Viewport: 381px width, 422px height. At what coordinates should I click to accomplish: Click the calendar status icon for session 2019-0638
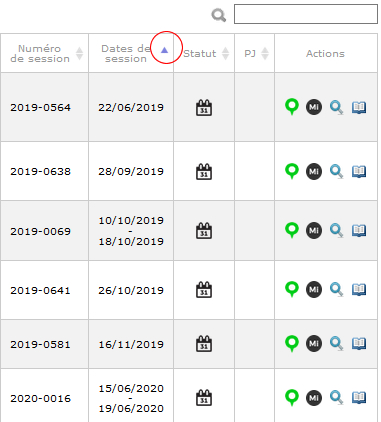(204, 171)
